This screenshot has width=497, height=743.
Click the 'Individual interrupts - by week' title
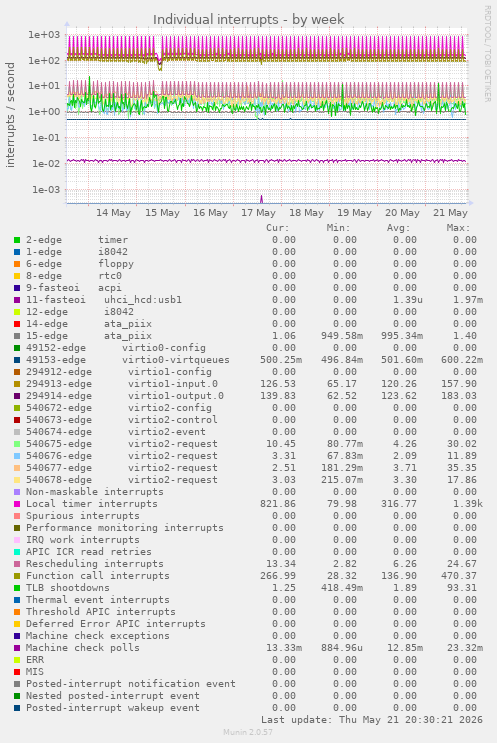pos(248,19)
